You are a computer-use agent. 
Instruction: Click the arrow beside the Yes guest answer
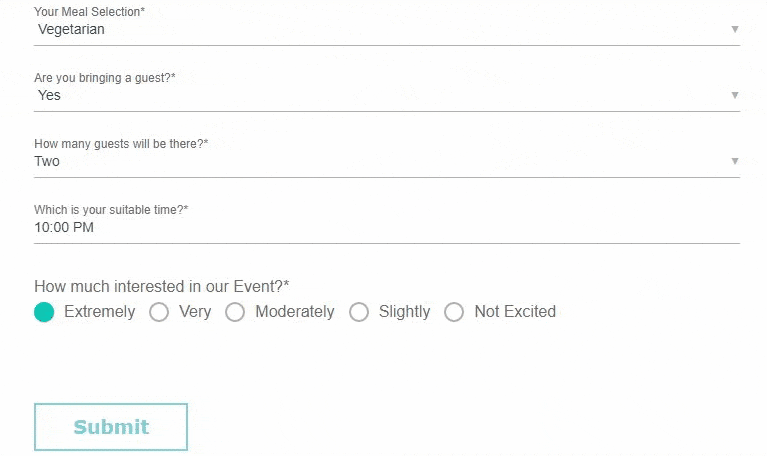coord(734,95)
